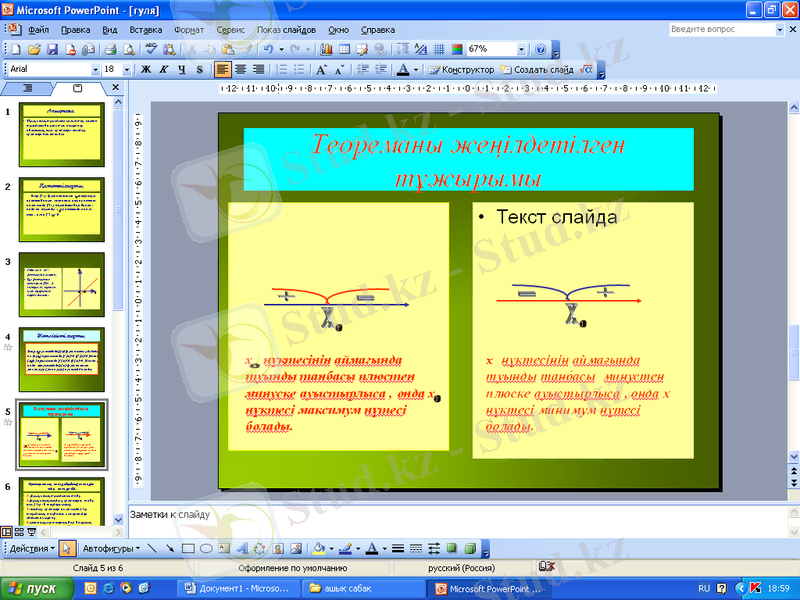800x600 pixels.
Task: Select the Oval drawing tool
Action: point(205,548)
